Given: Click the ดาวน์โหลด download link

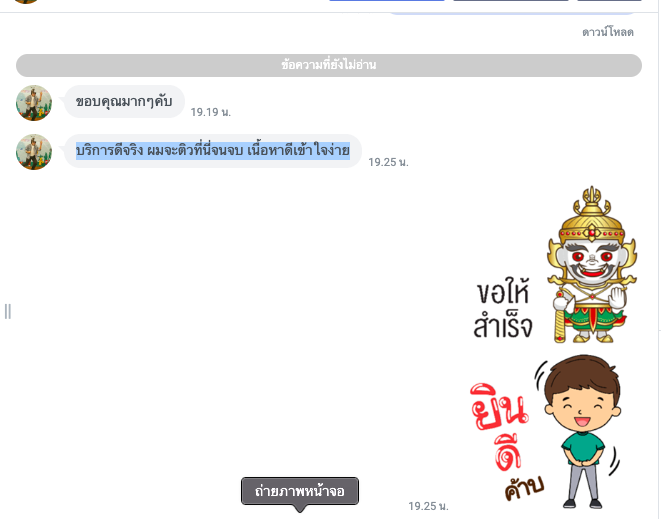Looking at the screenshot, I should [x=607, y=32].
